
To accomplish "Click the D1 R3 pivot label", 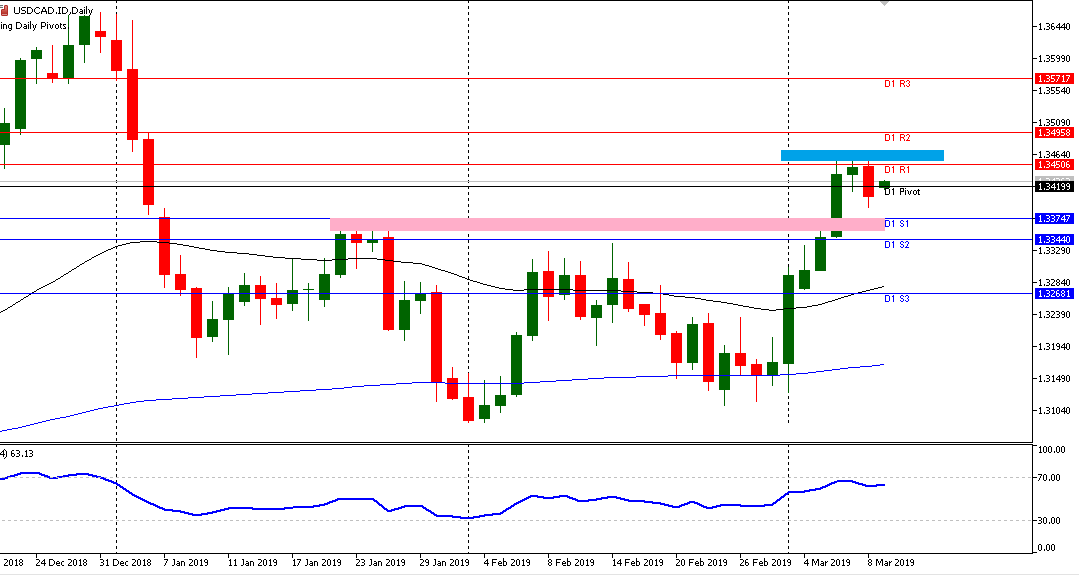I will (897, 84).
